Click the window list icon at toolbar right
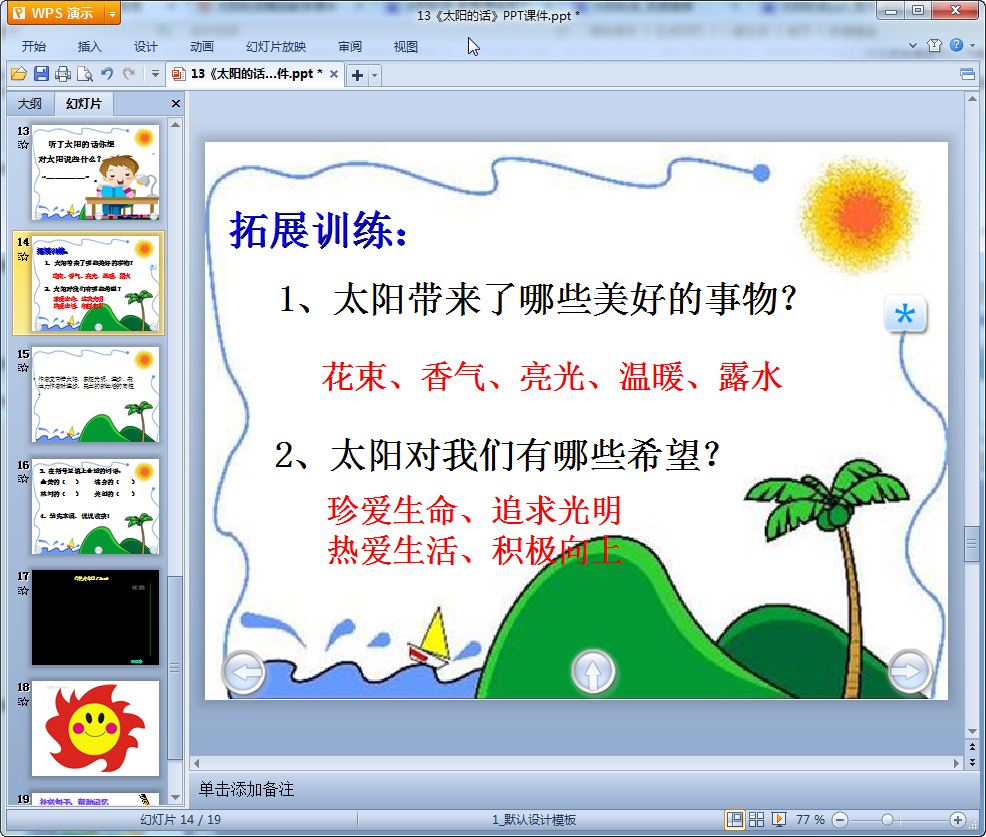The image size is (986, 837). click(967, 75)
